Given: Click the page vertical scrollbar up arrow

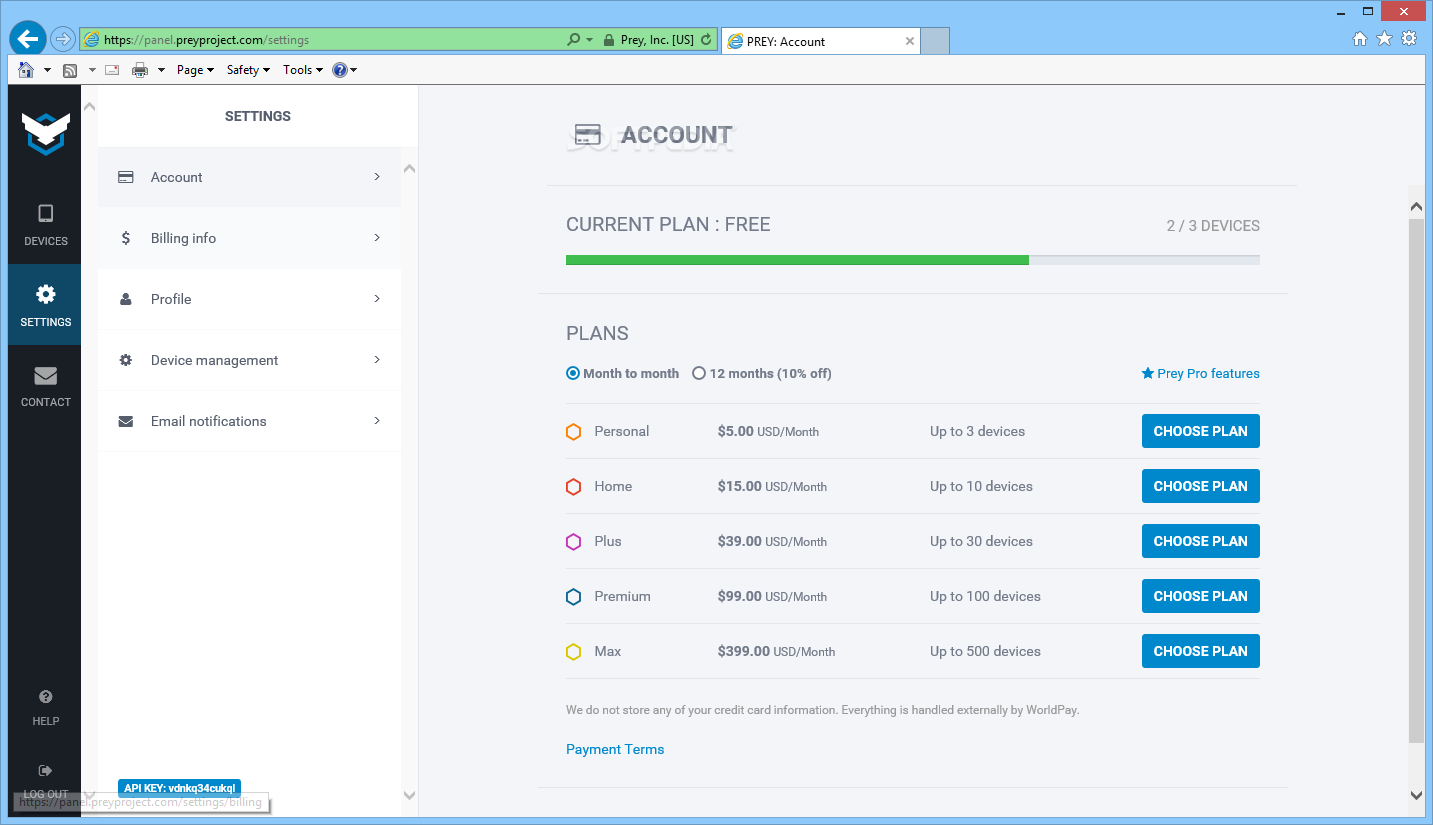Looking at the screenshot, I should click(1416, 206).
